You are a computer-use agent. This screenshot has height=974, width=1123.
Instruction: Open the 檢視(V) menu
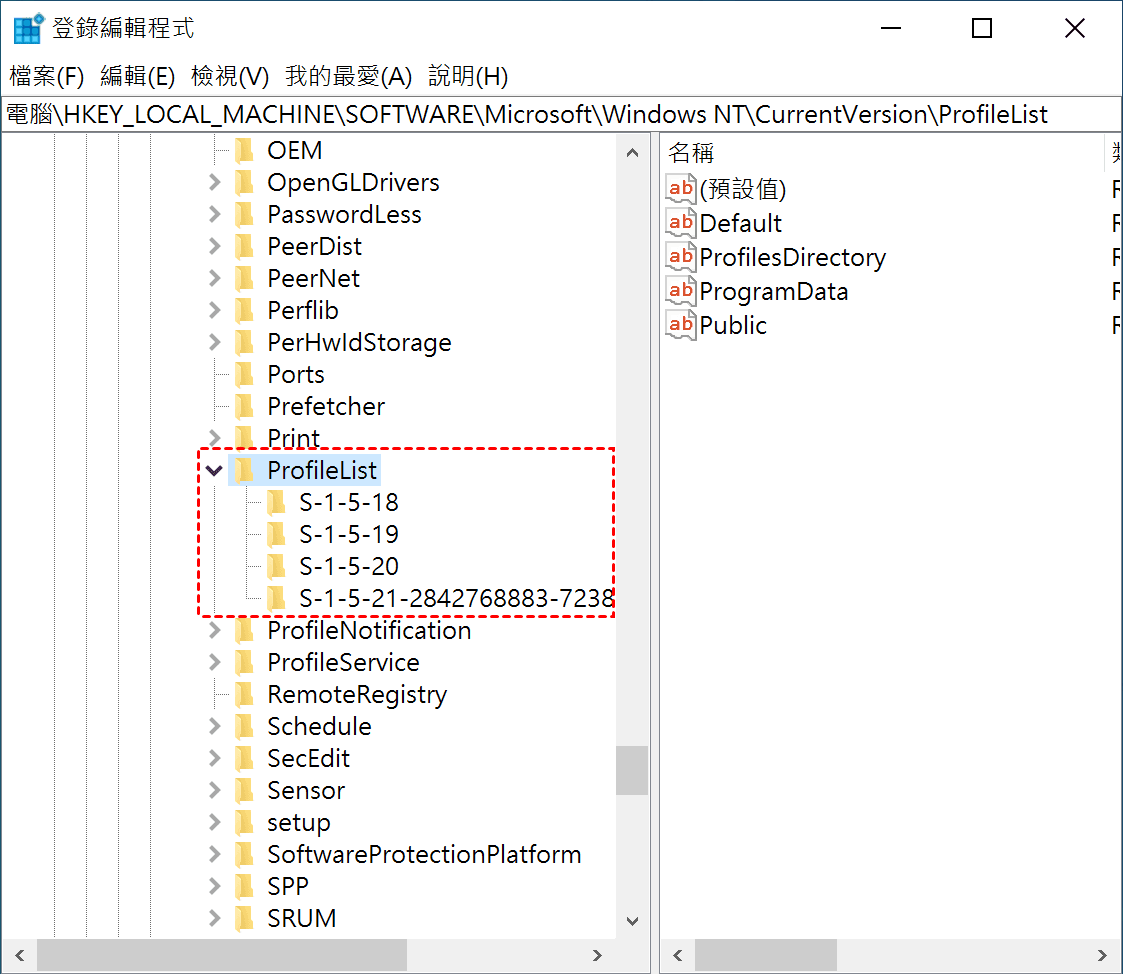(x=230, y=76)
